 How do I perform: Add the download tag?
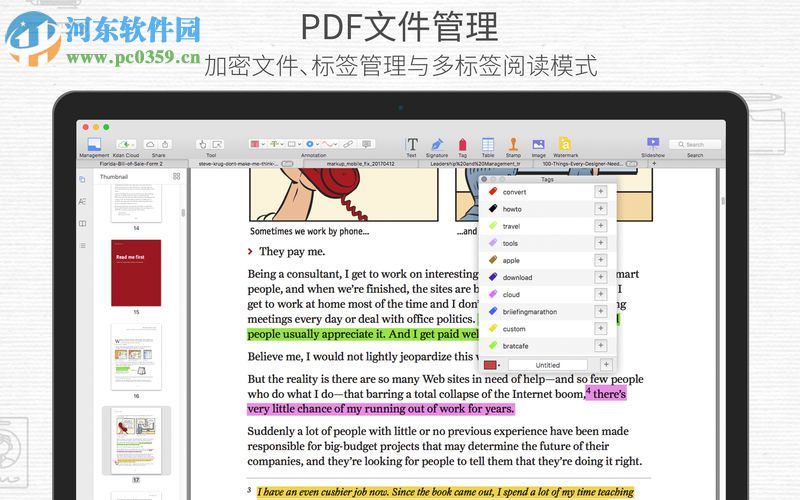[601, 277]
